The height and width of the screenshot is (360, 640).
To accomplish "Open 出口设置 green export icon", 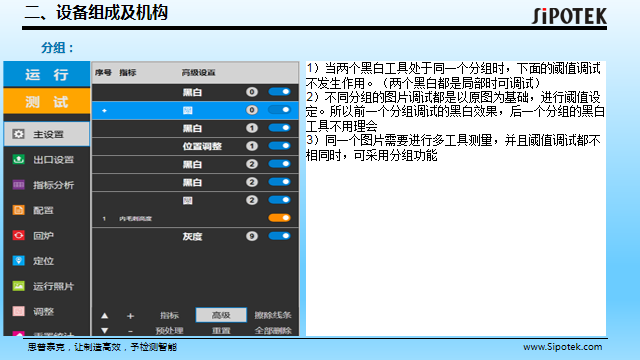I will click(x=18, y=159).
